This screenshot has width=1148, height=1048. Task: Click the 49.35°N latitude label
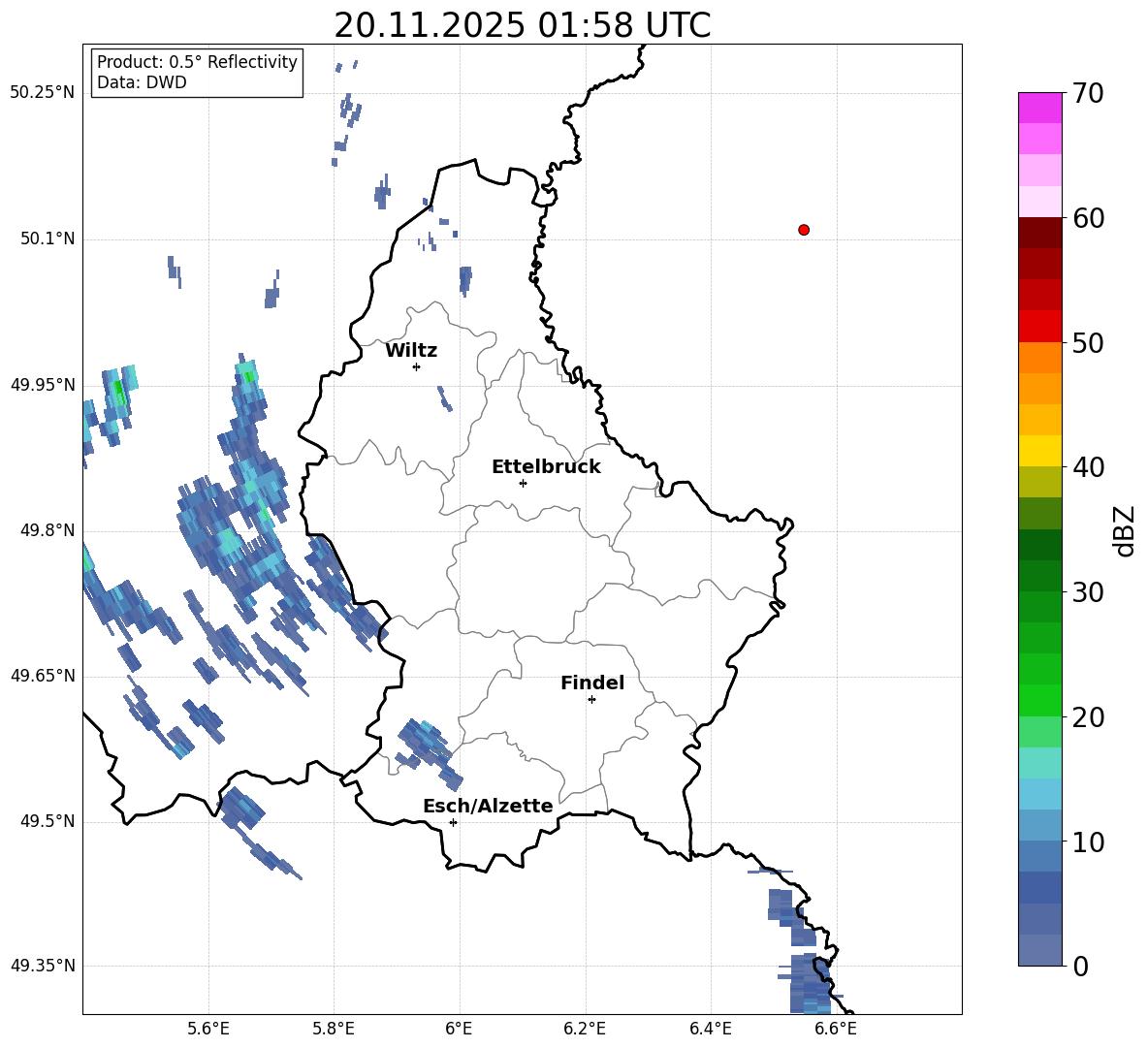[x=43, y=966]
